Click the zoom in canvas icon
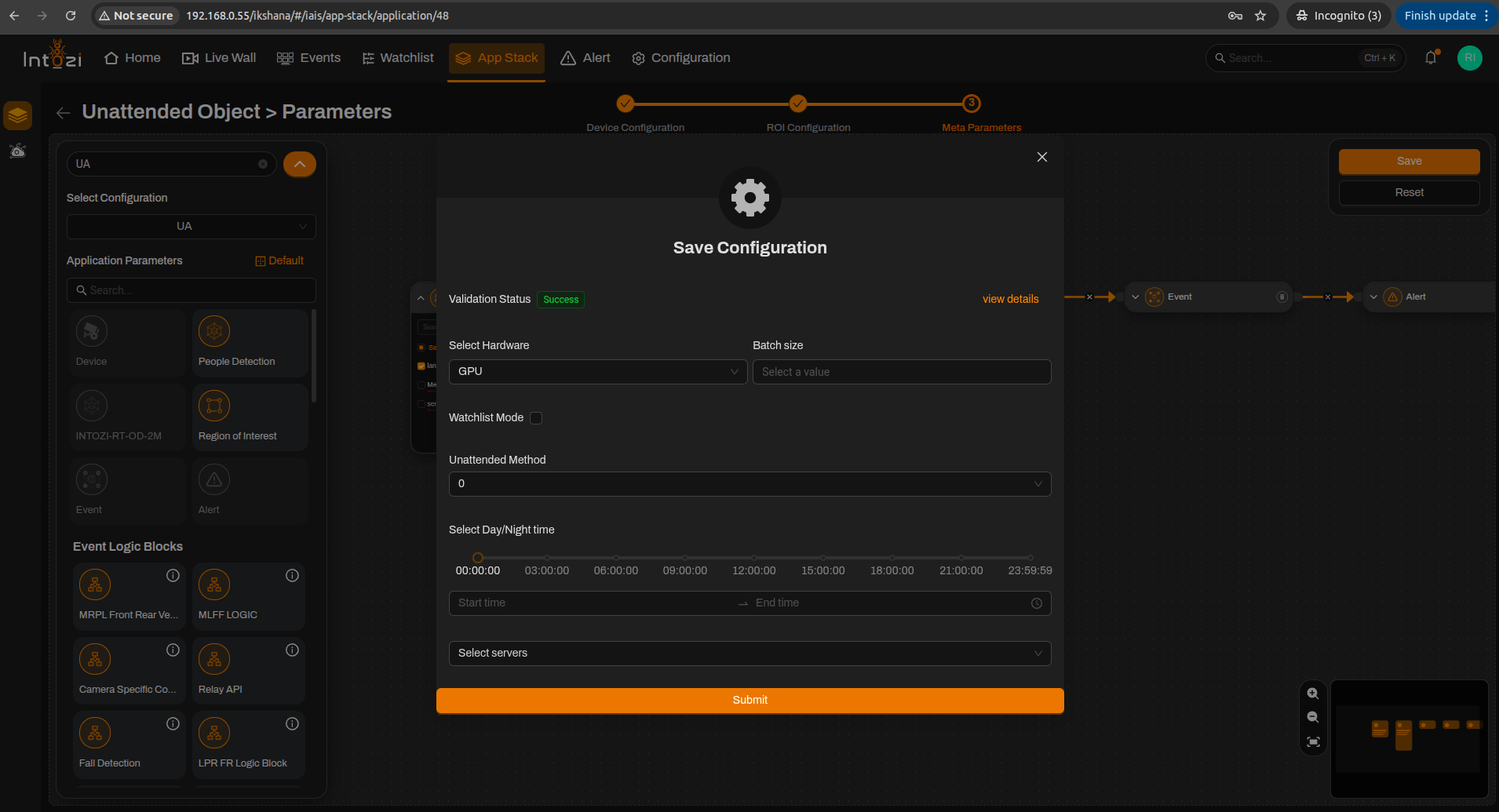 1313,694
